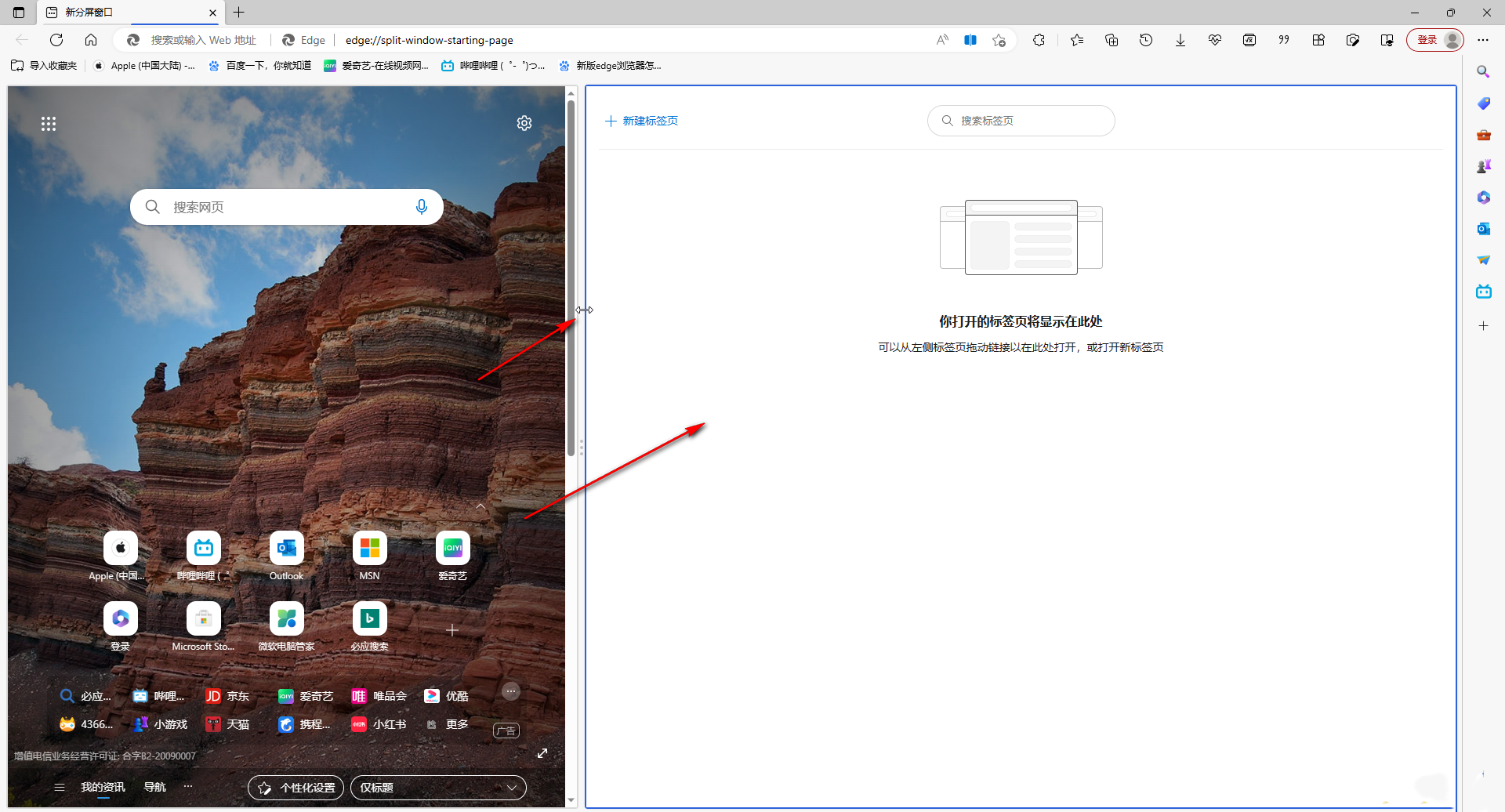1505x812 pixels.
Task: Click 登录 profile button
Action: (1435, 40)
